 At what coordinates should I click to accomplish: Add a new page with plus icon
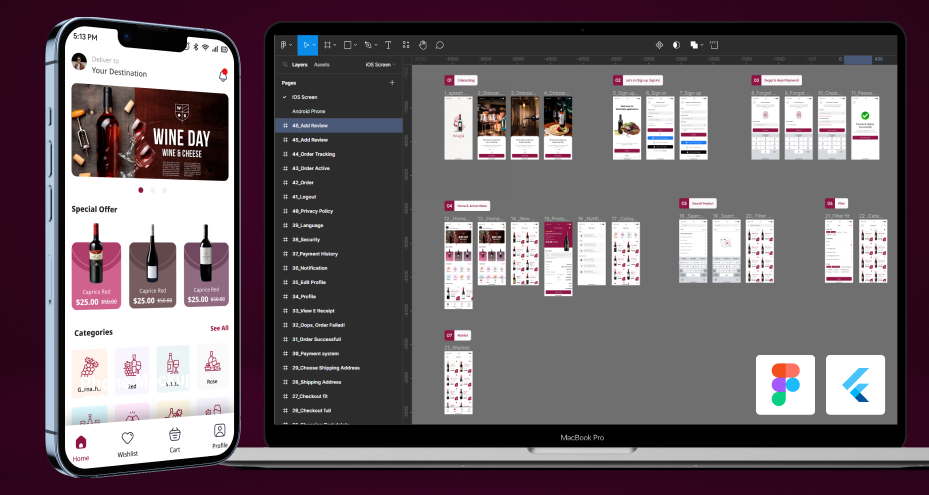click(x=392, y=82)
